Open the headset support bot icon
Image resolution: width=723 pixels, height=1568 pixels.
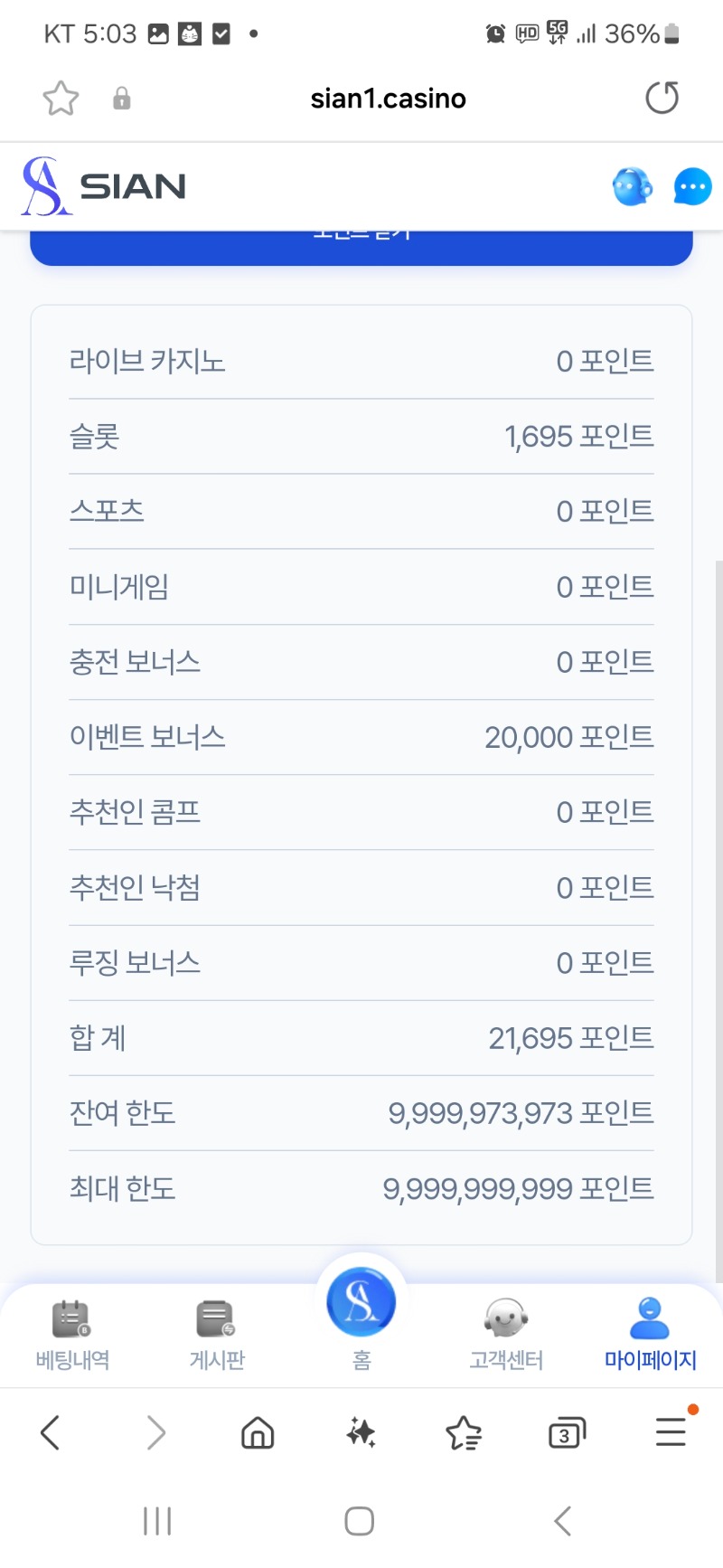[x=633, y=187]
